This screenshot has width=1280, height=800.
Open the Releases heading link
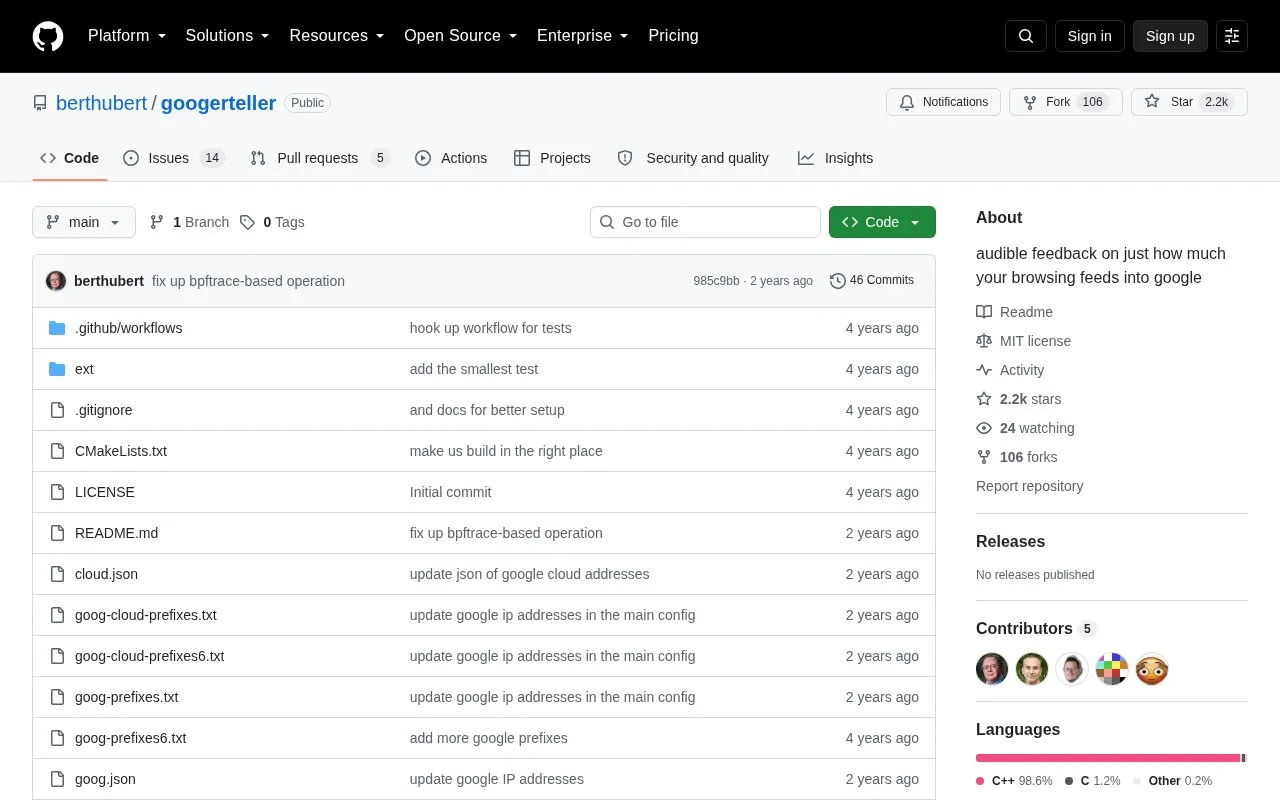[x=1010, y=541]
